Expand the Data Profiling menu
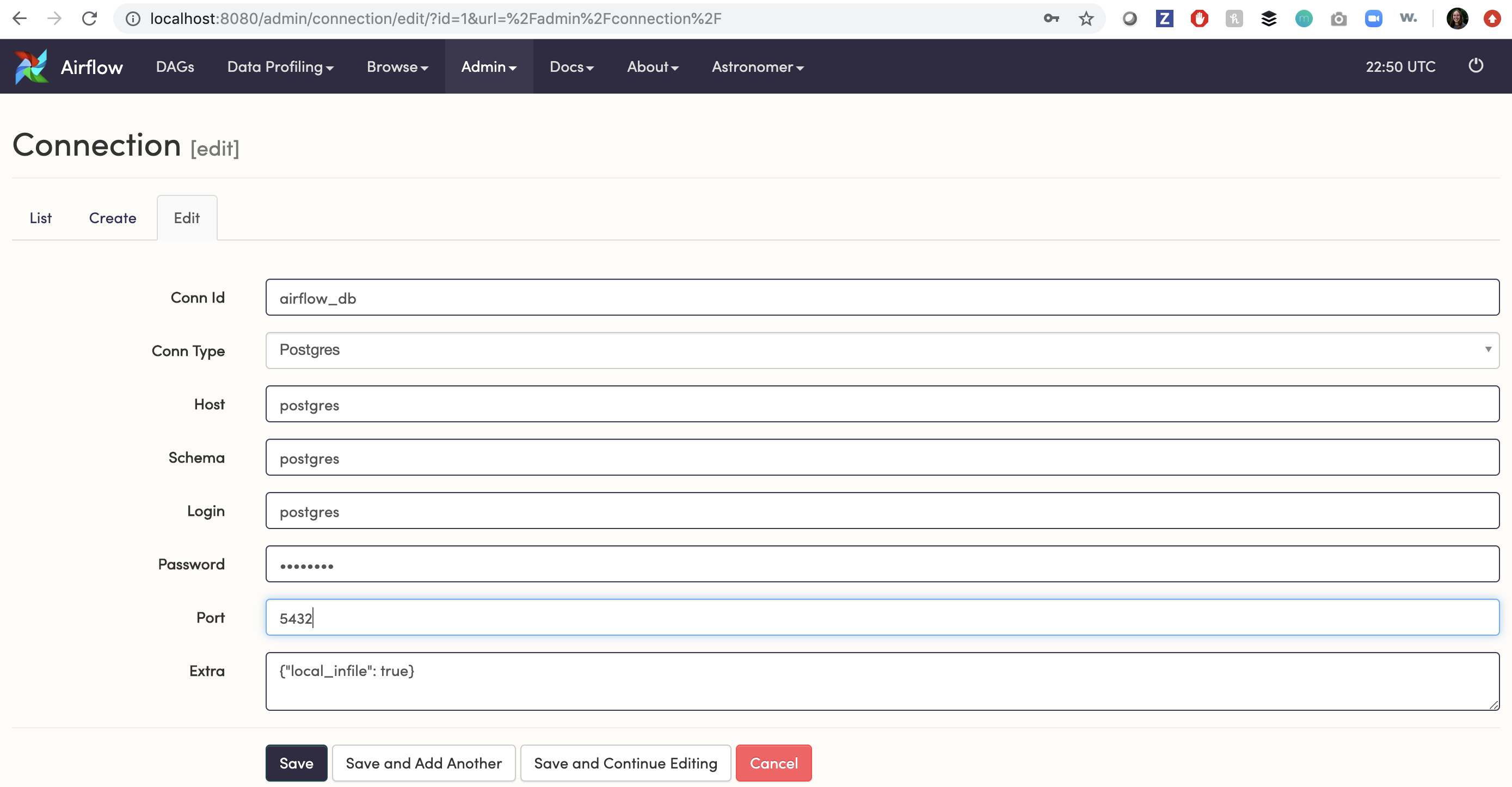The width and height of the screenshot is (1512, 787). coord(280,67)
